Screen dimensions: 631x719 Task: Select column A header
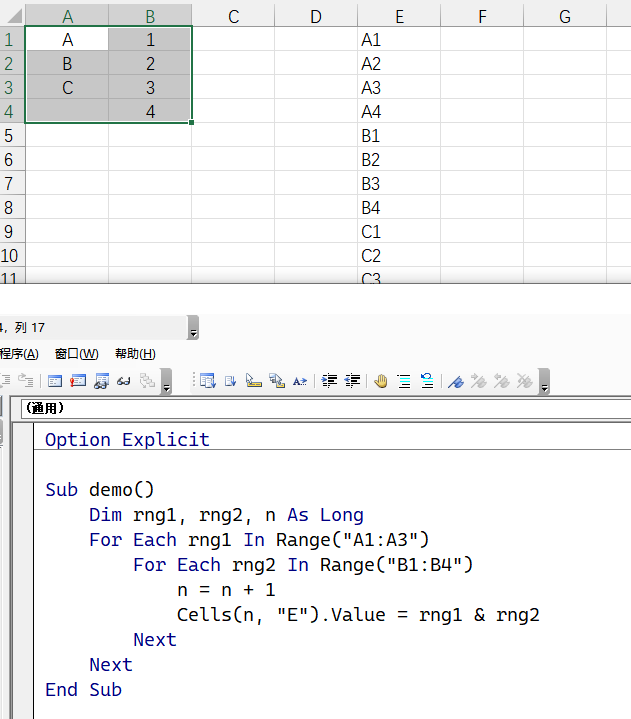pyautogui.click(x=67, y=17)
